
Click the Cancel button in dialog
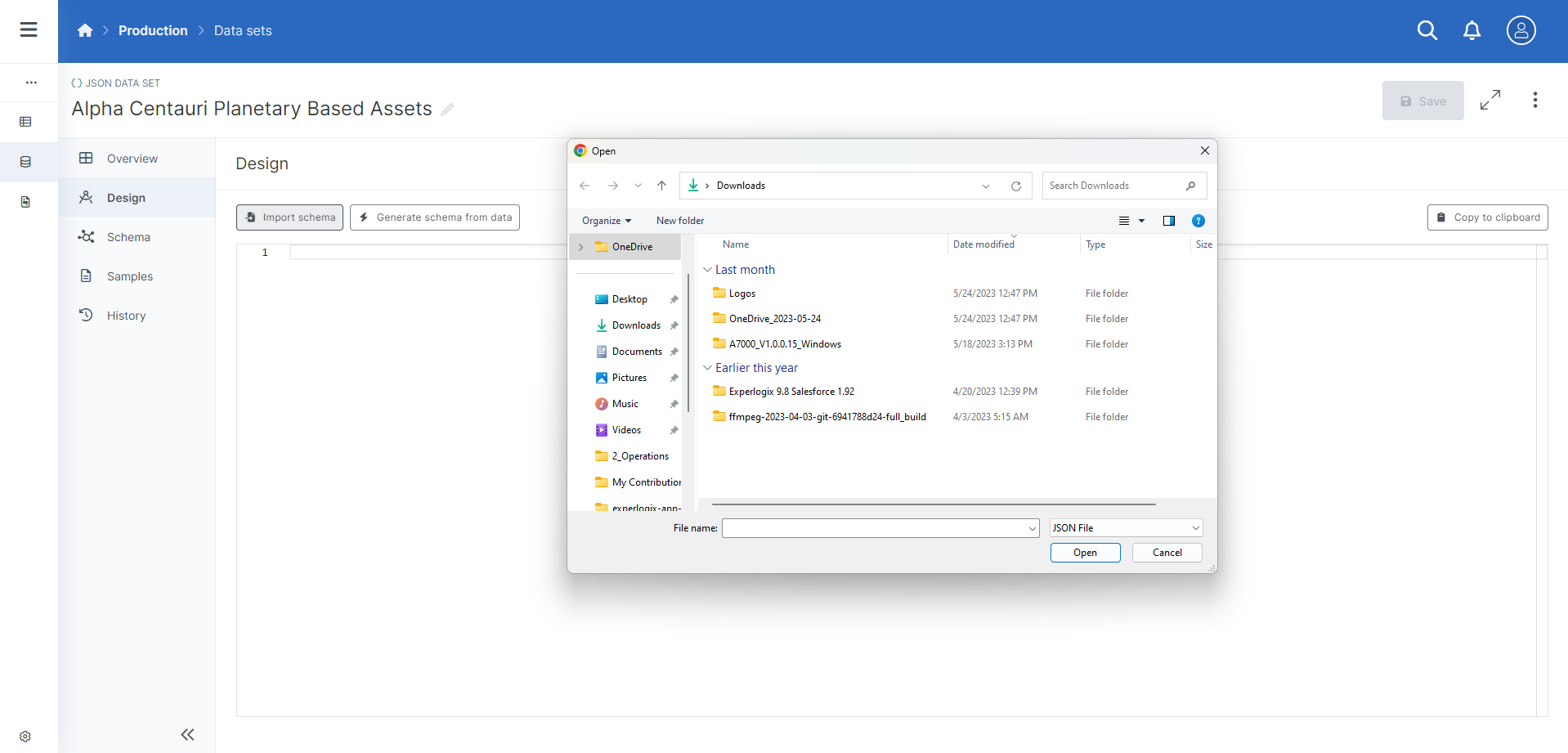pos(1167,553)
